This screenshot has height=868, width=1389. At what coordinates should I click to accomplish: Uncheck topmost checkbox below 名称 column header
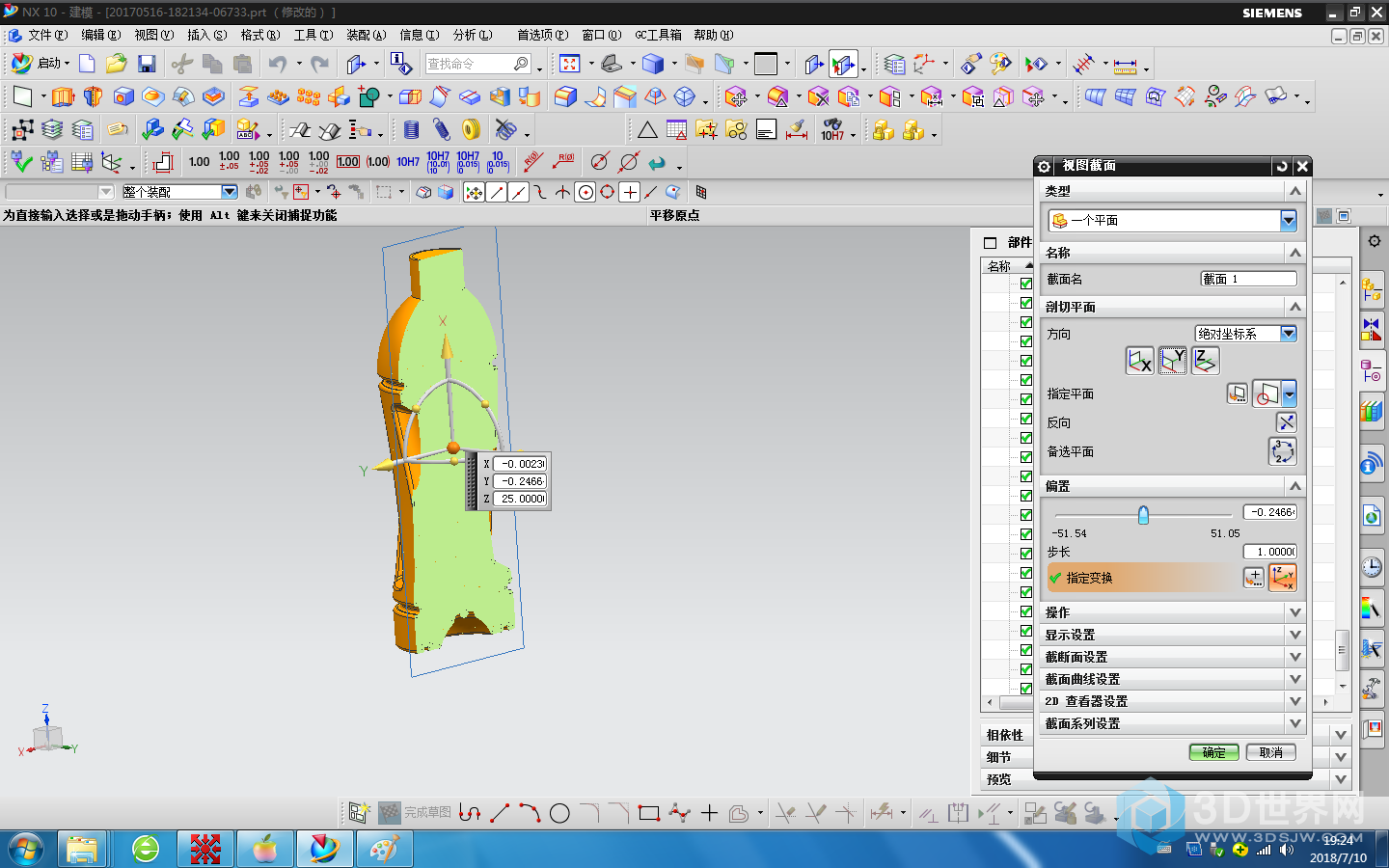tap(1026, 284)
